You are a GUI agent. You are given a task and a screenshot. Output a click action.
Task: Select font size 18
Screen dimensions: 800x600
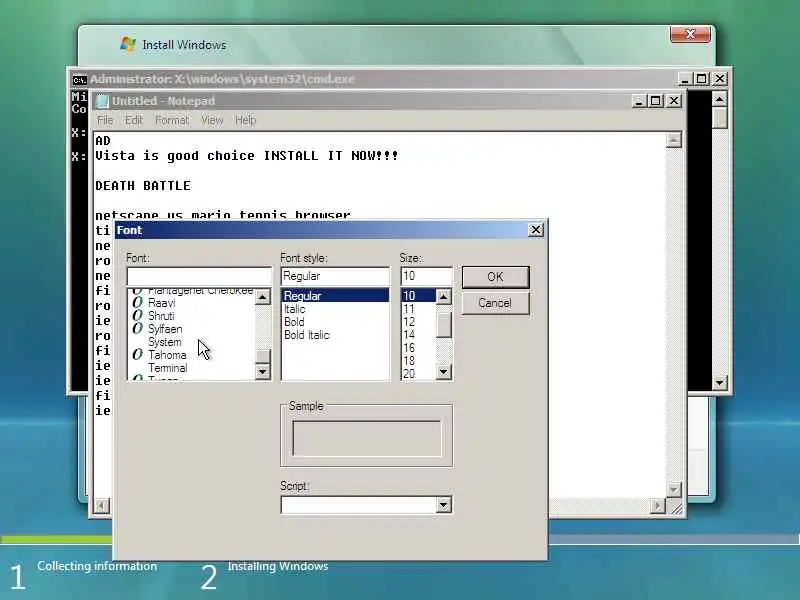(409, 361)
